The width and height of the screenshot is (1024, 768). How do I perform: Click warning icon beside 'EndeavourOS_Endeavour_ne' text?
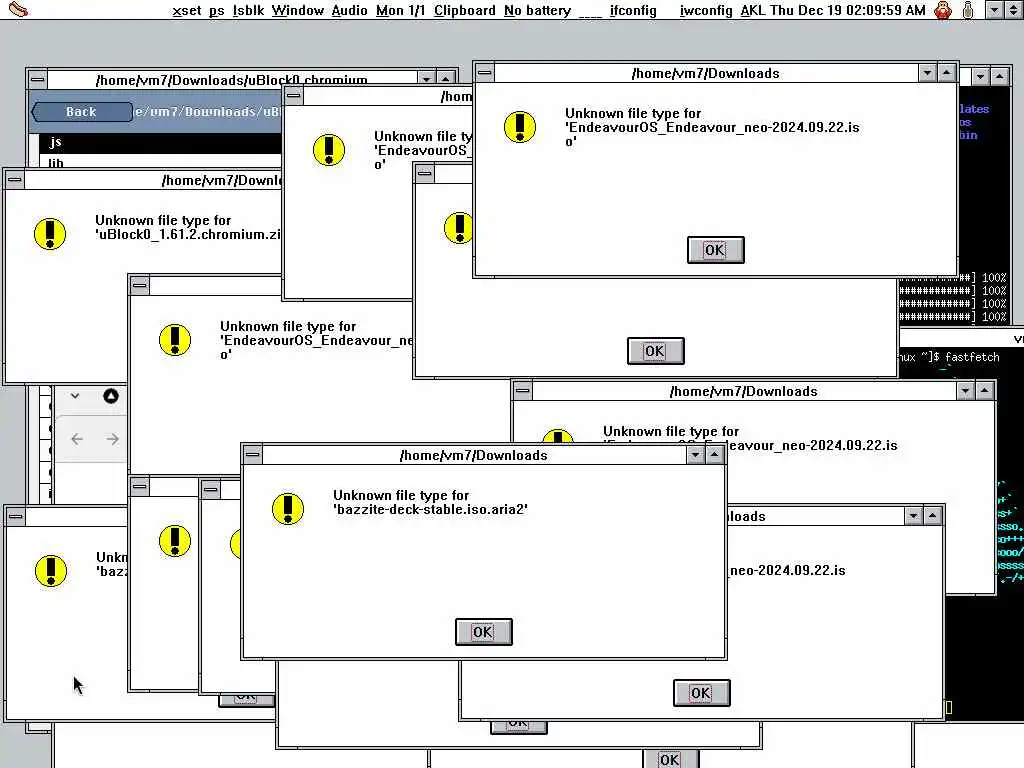coord(174,340)
